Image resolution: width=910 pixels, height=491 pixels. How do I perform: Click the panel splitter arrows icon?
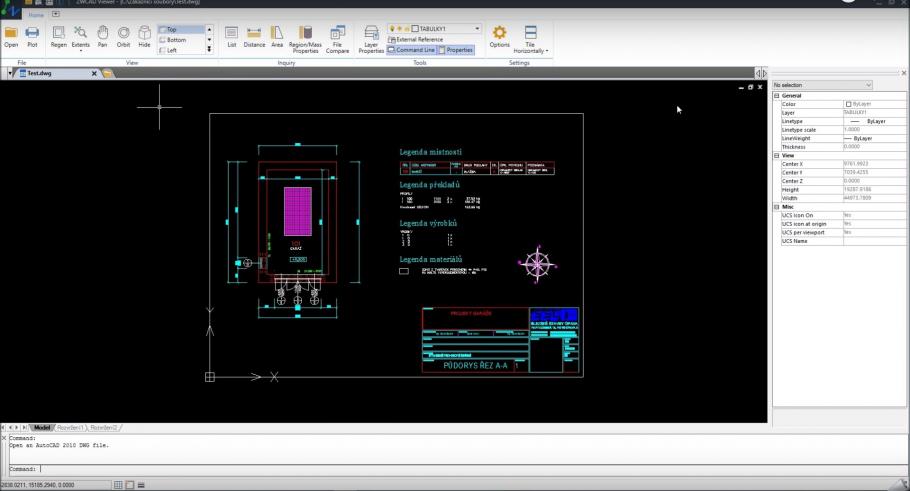coord(761,73)
